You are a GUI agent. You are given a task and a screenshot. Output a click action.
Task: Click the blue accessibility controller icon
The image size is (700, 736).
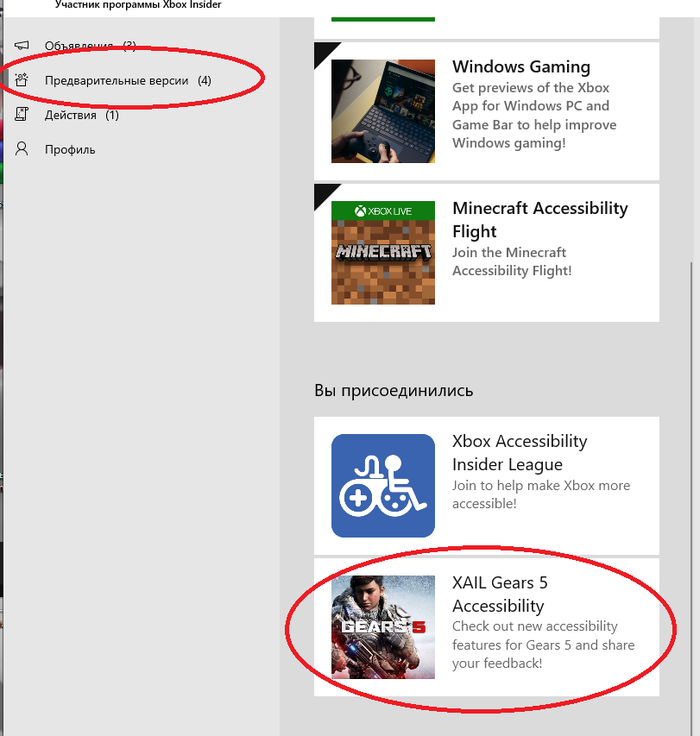click(x=383, y=486)
